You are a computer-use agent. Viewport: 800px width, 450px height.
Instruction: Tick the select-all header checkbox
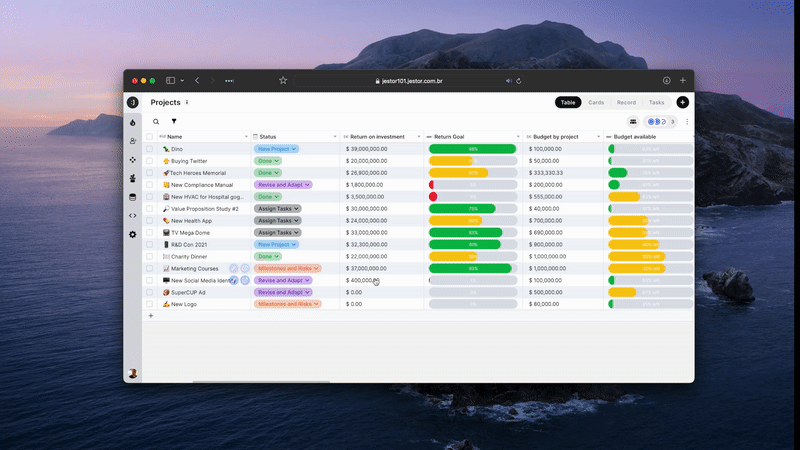tap(149, 137)
